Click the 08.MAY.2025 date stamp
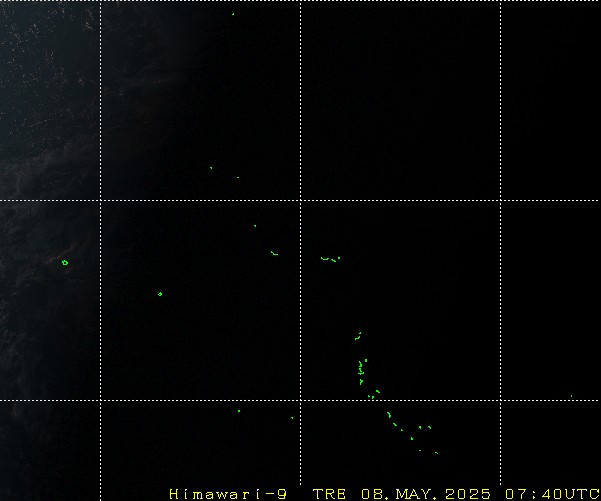This screenshot has width=601, height=501. (x=426, y=494)
